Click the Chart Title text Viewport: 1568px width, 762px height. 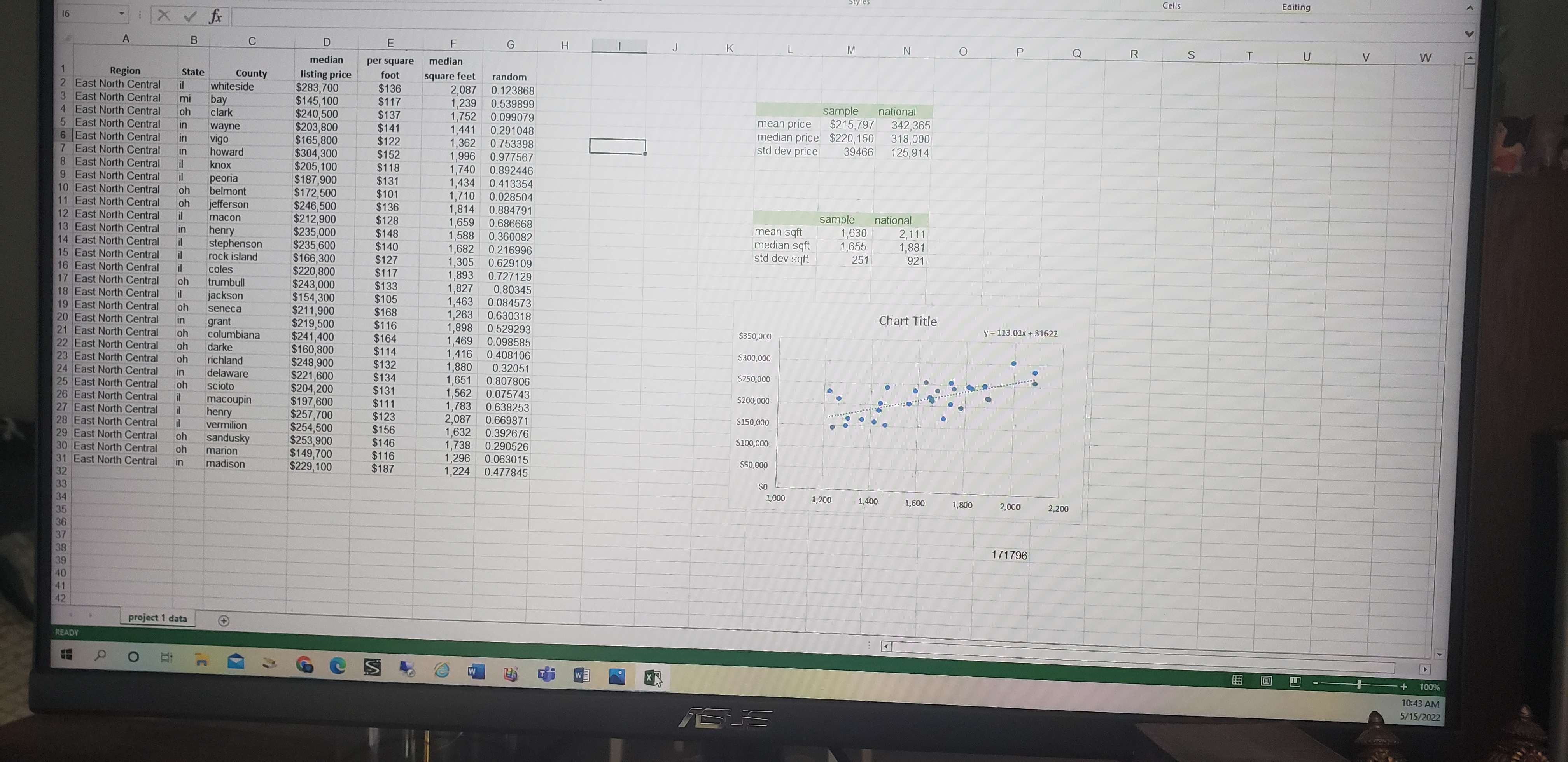point(908,321)
